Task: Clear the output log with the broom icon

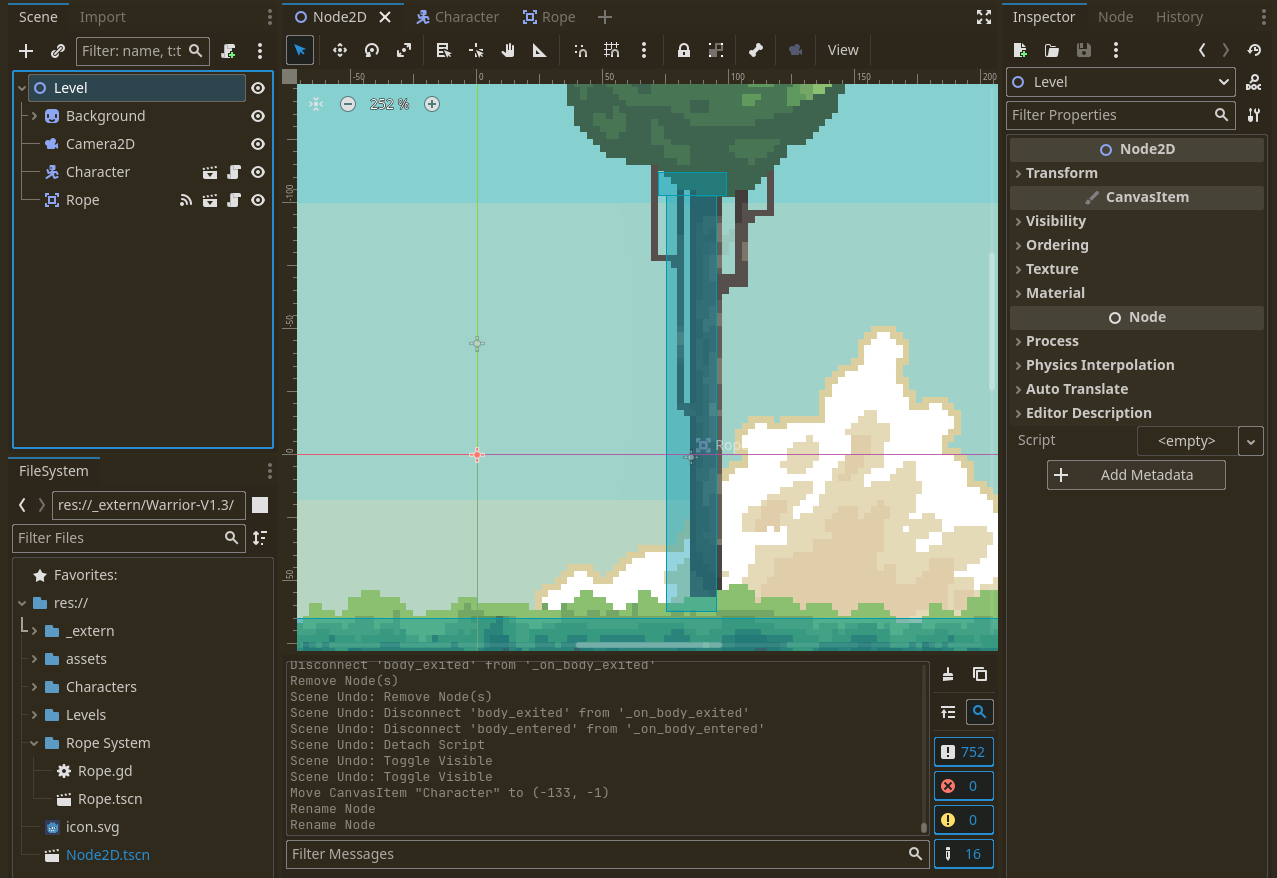Action: (x=947, y=674)
